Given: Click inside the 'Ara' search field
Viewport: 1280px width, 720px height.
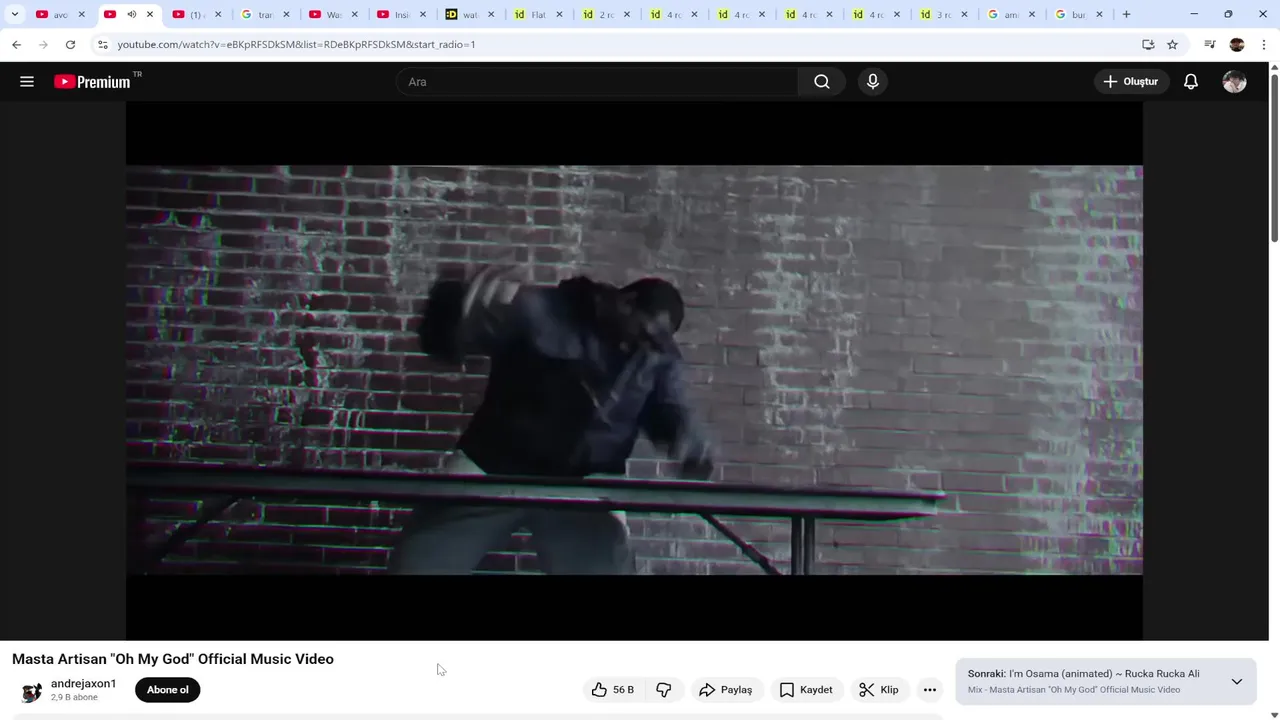Looking at the screenshot, I should (596, 82).
